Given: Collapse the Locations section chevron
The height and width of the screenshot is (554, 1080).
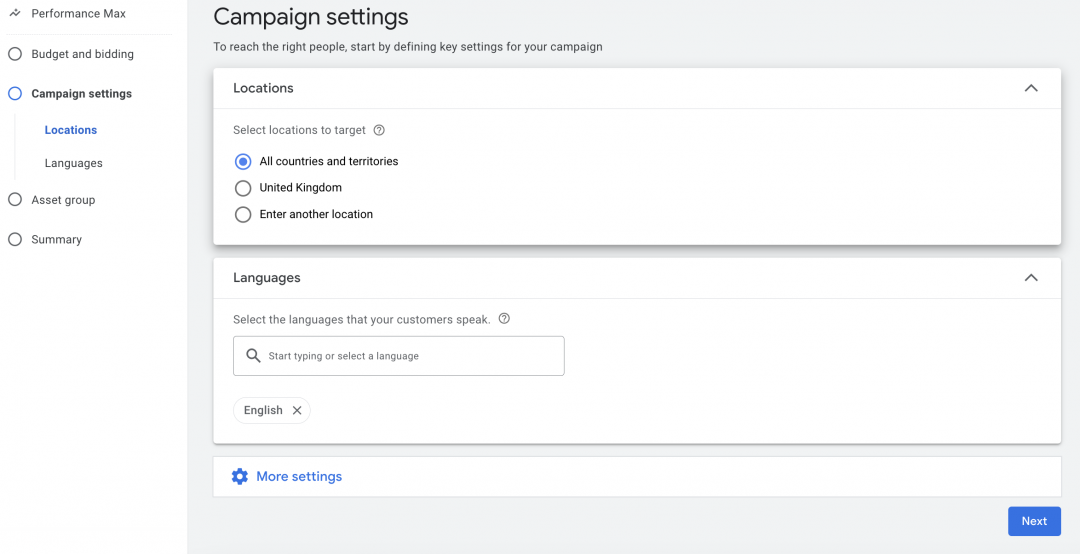Looking at the screenshot, I should tap(1031, 88).
